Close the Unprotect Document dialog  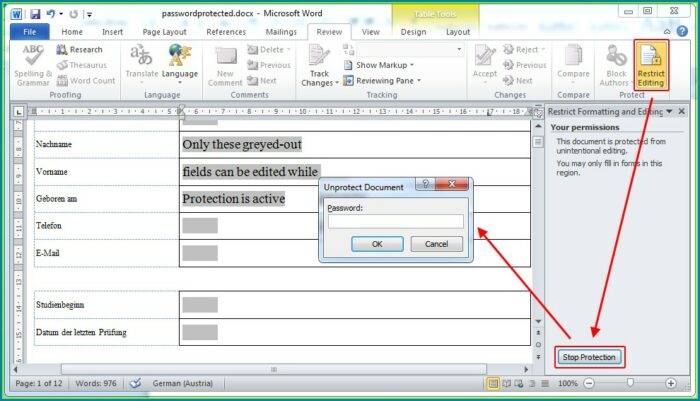452,184
